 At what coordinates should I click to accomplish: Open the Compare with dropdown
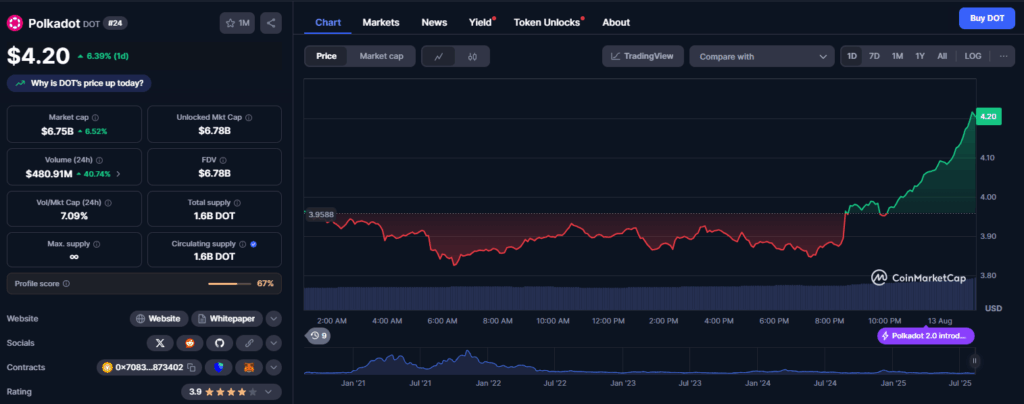761,56
